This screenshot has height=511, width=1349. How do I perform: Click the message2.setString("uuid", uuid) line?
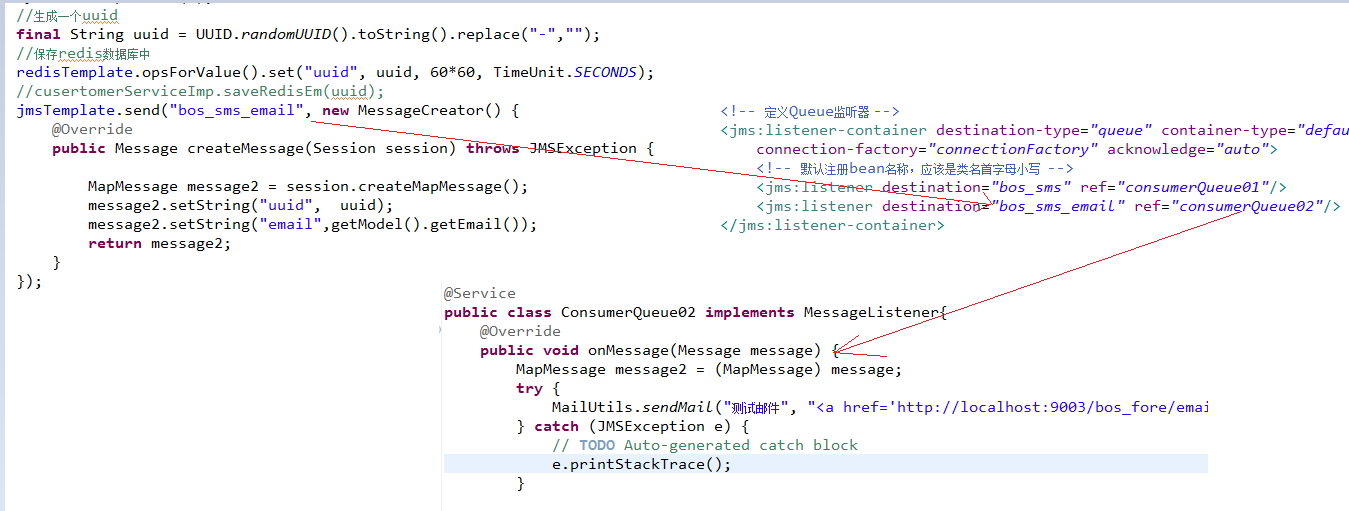tap(241, 205)
